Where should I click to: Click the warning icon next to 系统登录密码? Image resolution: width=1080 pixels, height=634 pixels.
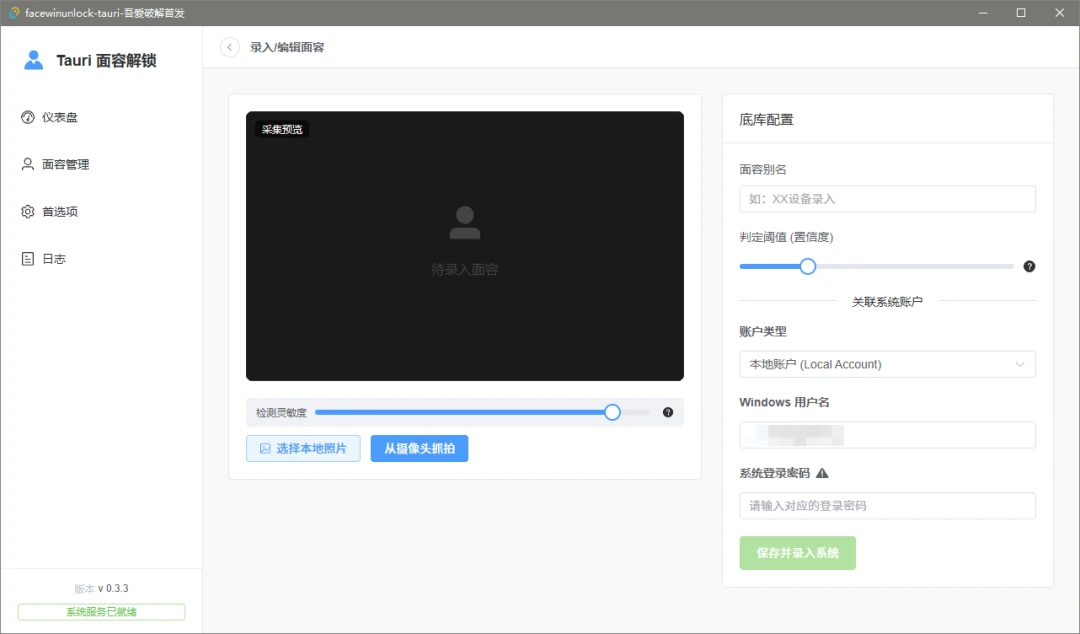[x=822, y=472]
